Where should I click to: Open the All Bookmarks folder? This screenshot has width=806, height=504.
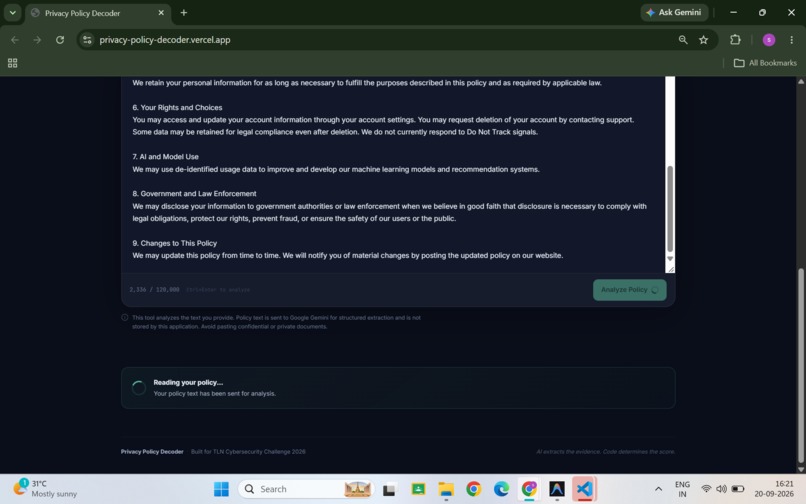(x=765, y=63)
